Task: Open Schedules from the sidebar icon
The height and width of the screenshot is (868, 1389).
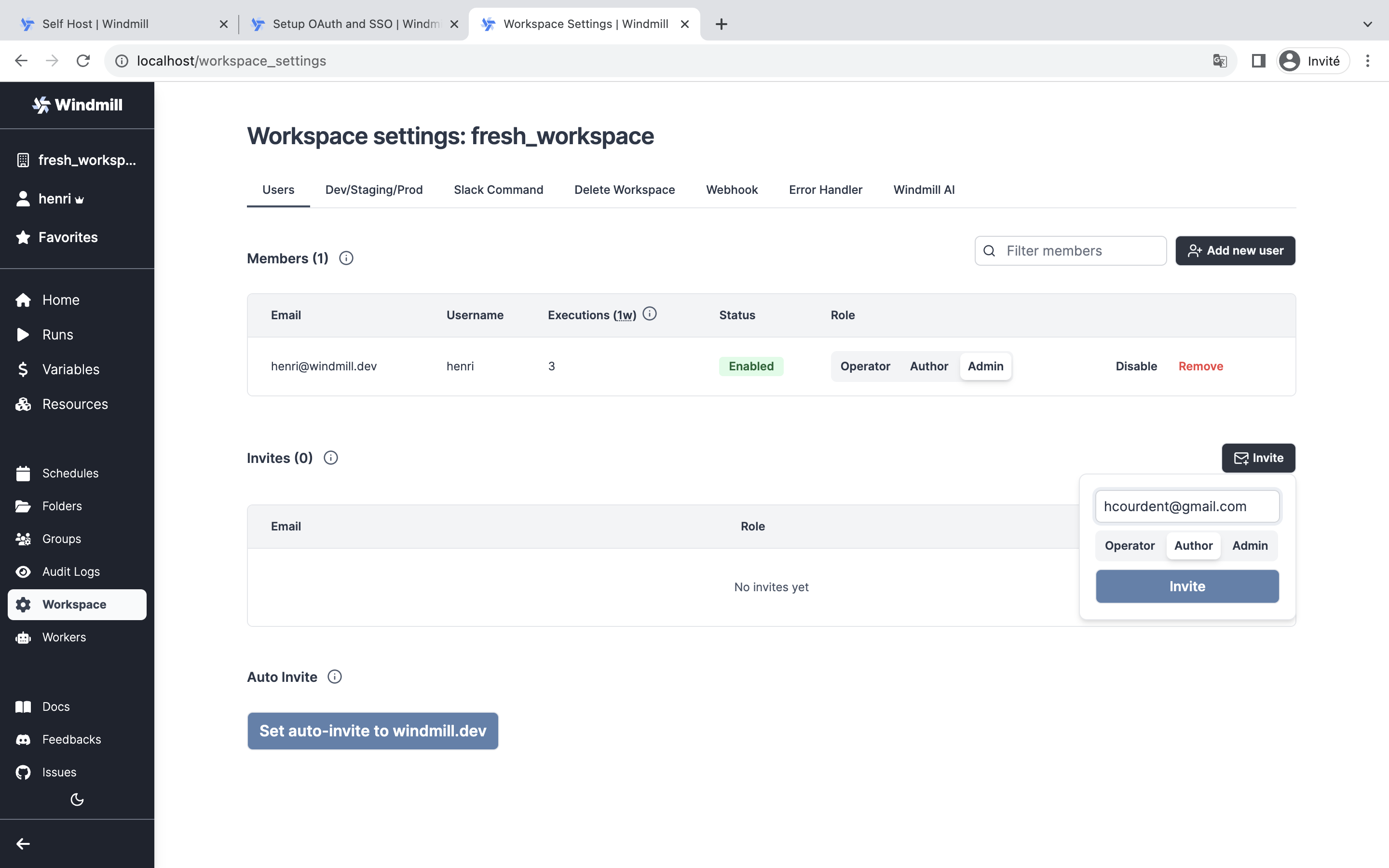Action: tap(23, 473)
